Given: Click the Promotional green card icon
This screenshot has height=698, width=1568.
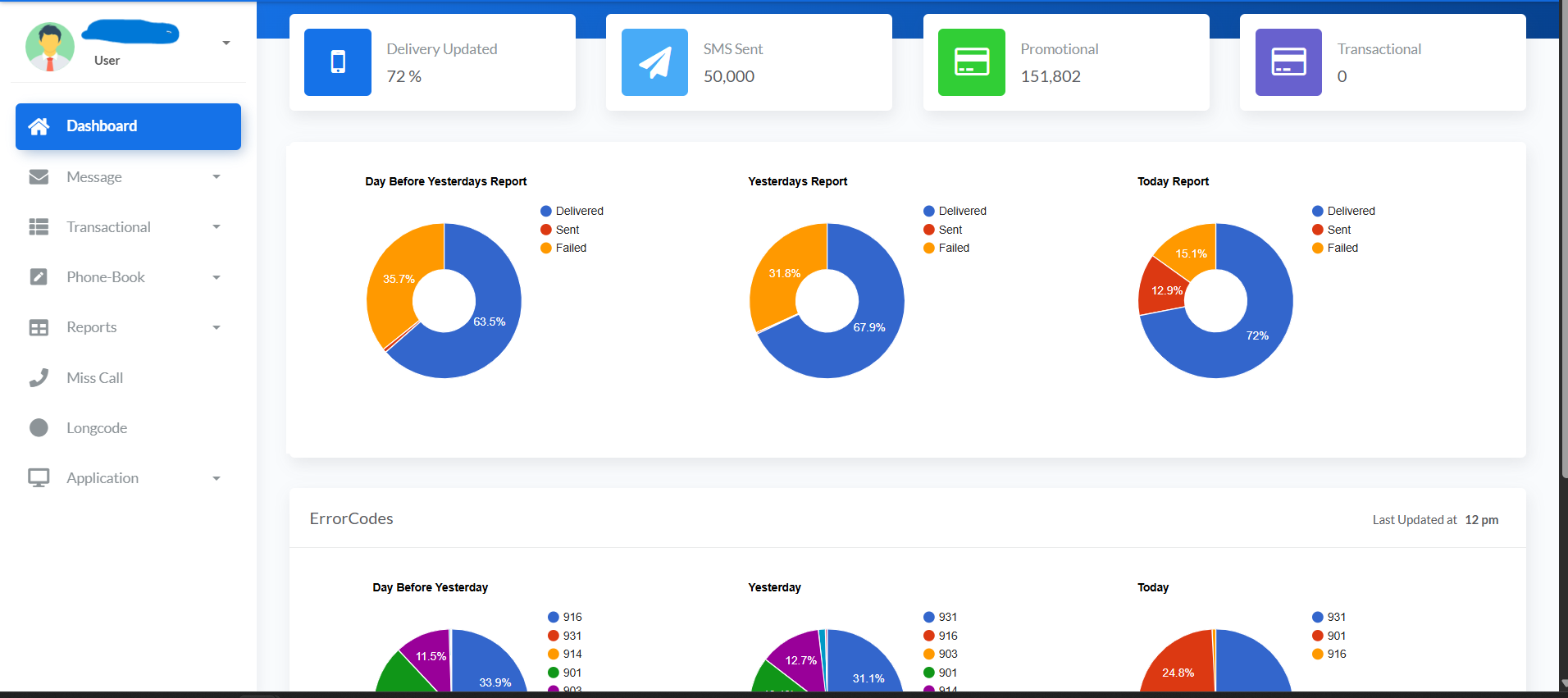Looking at the screenshot, I should click(972, 62).
